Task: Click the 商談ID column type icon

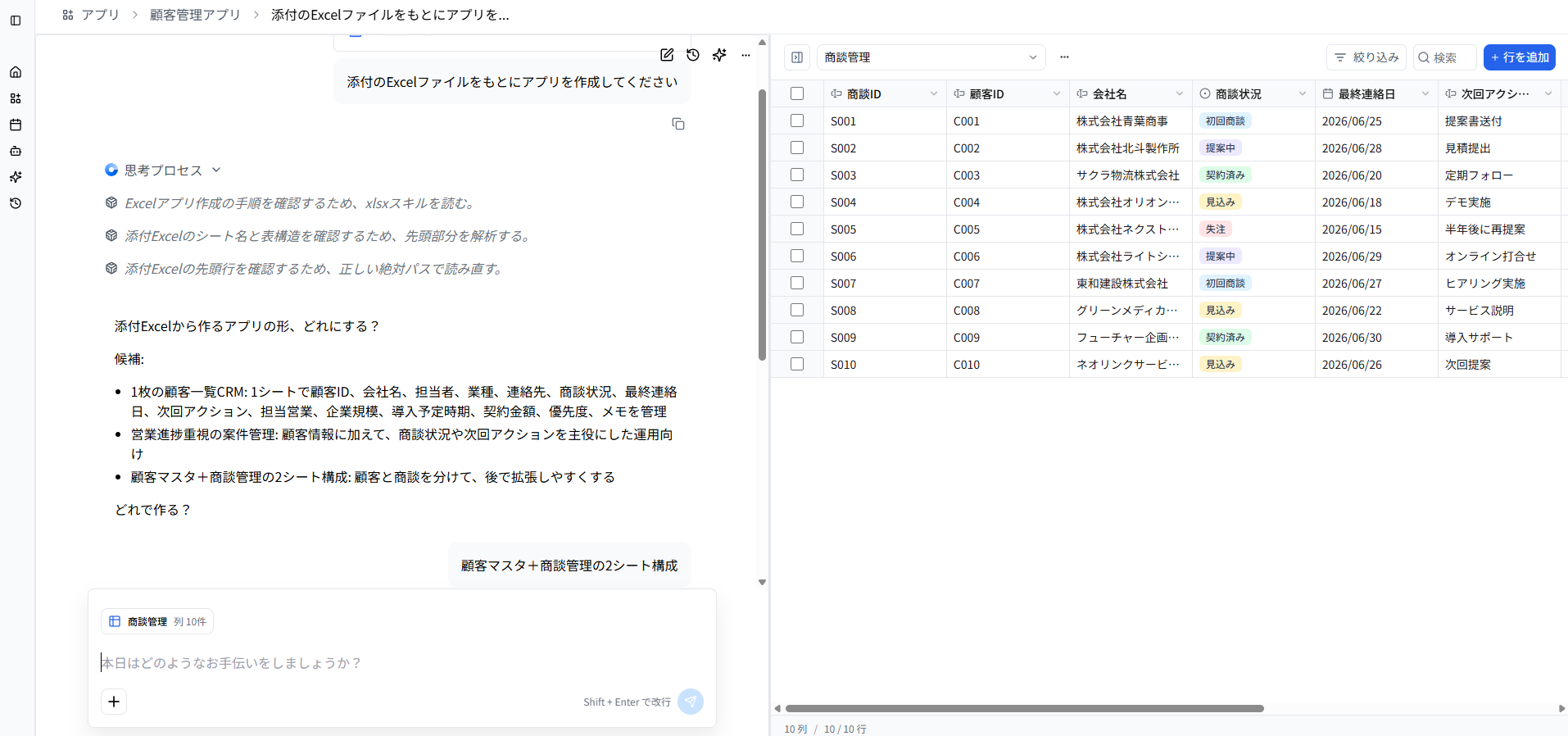Action: pos(836,93)
